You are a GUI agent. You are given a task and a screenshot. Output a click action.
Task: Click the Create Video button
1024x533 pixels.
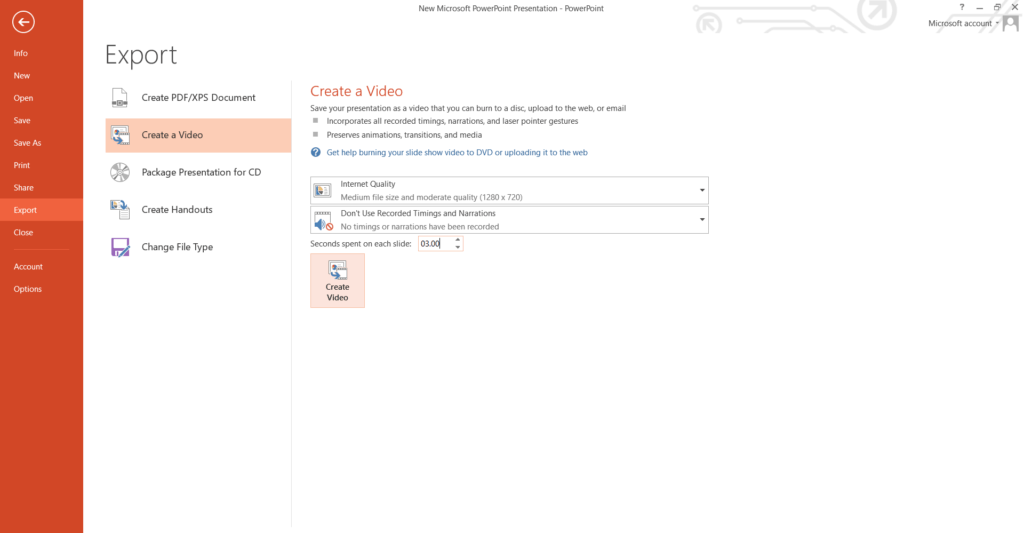338,280
